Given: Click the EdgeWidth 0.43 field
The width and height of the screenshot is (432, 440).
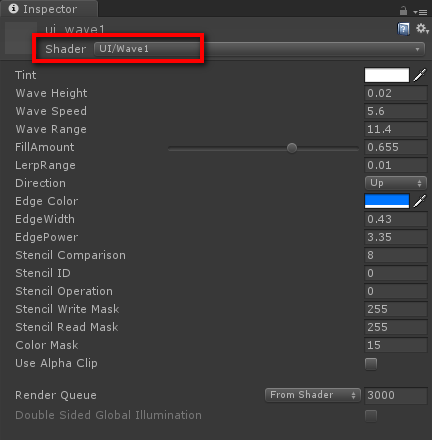Looking at the screenshot, I should [x=396, y=219].
